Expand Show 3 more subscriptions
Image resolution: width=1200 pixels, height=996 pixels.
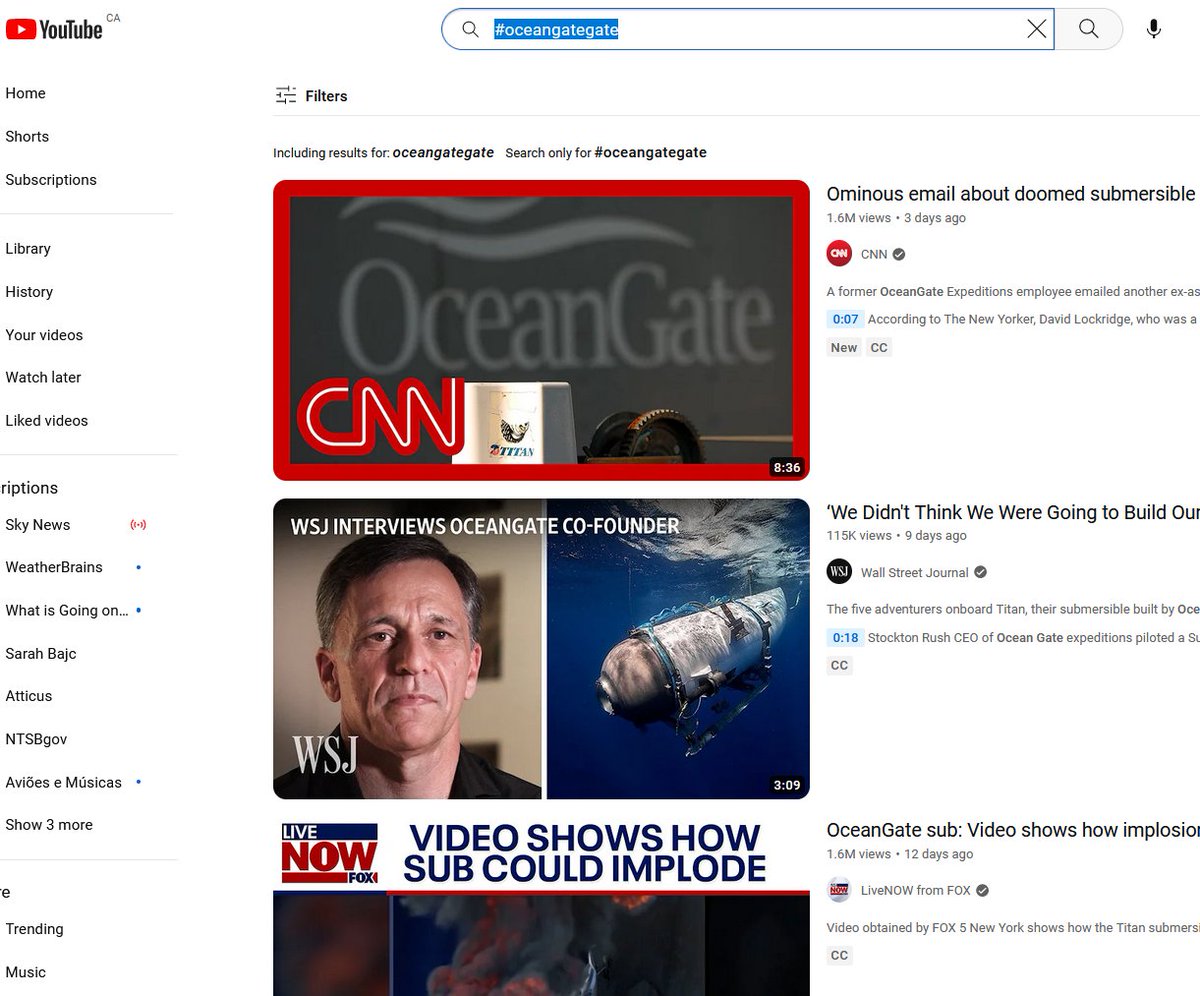point(49,825)
